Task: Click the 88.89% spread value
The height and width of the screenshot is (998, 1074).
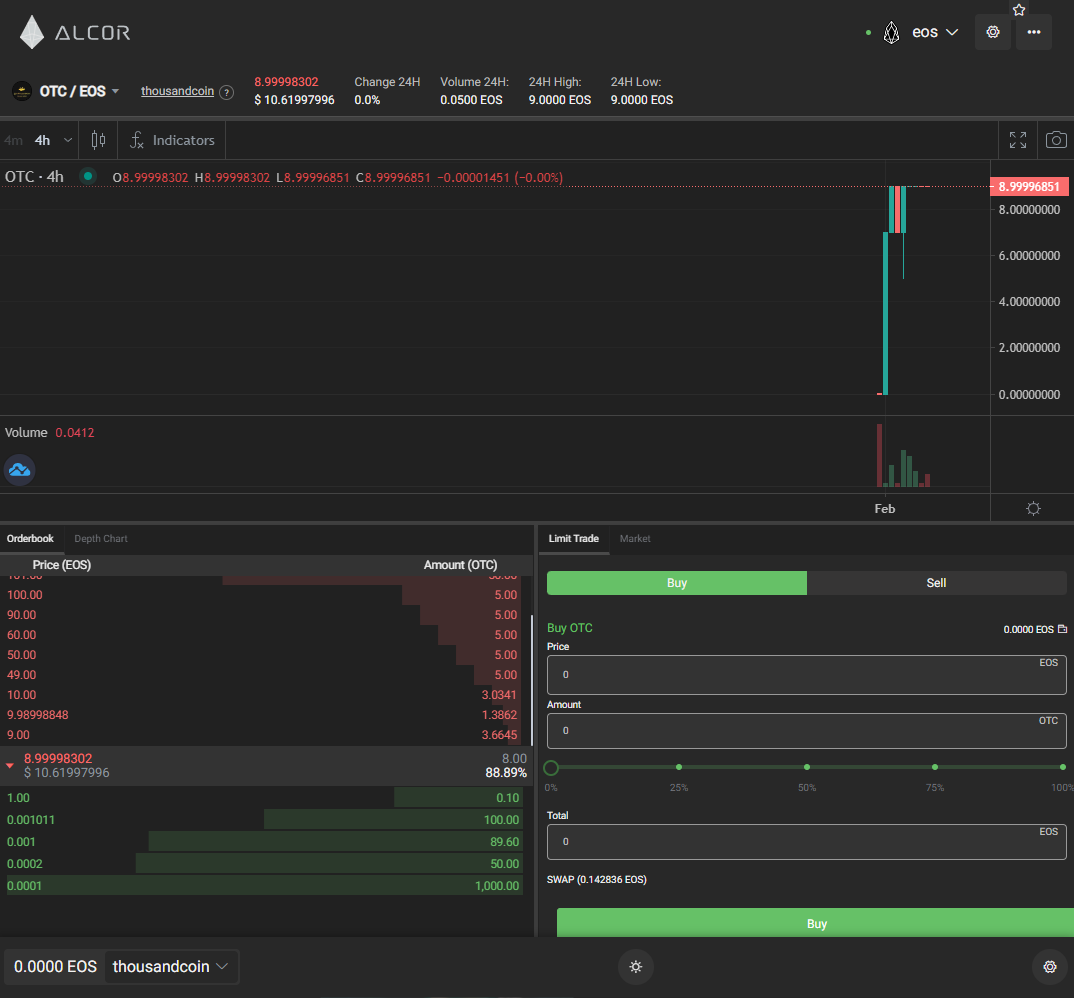Action: 506,773
